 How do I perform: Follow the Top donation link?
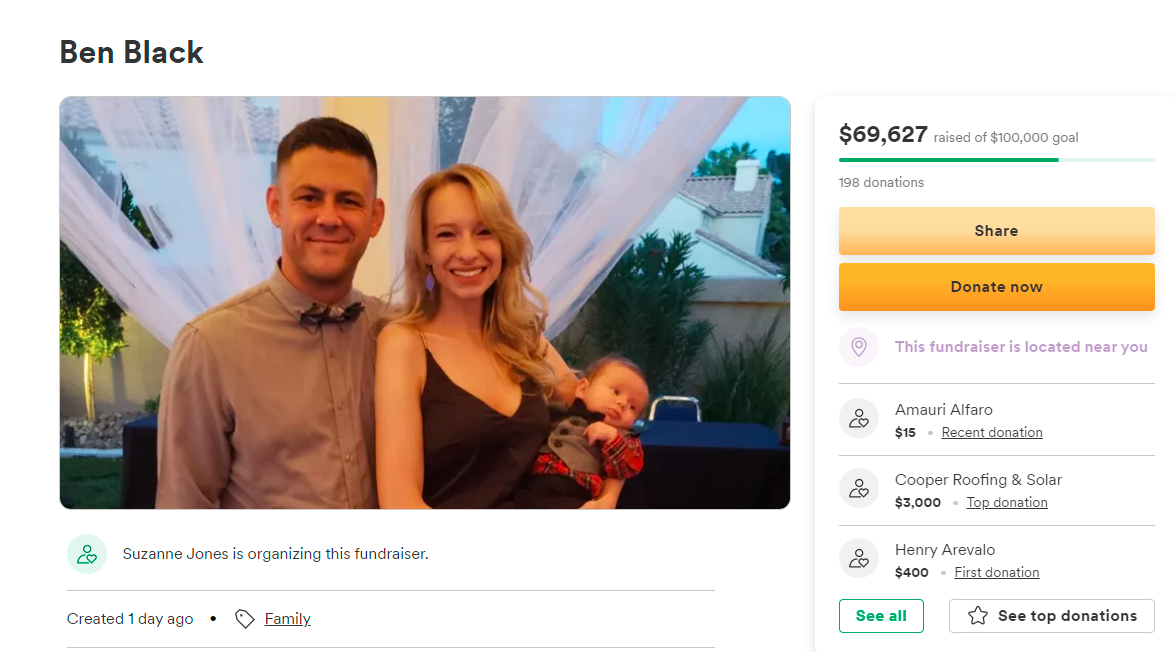pos(1007,503)
